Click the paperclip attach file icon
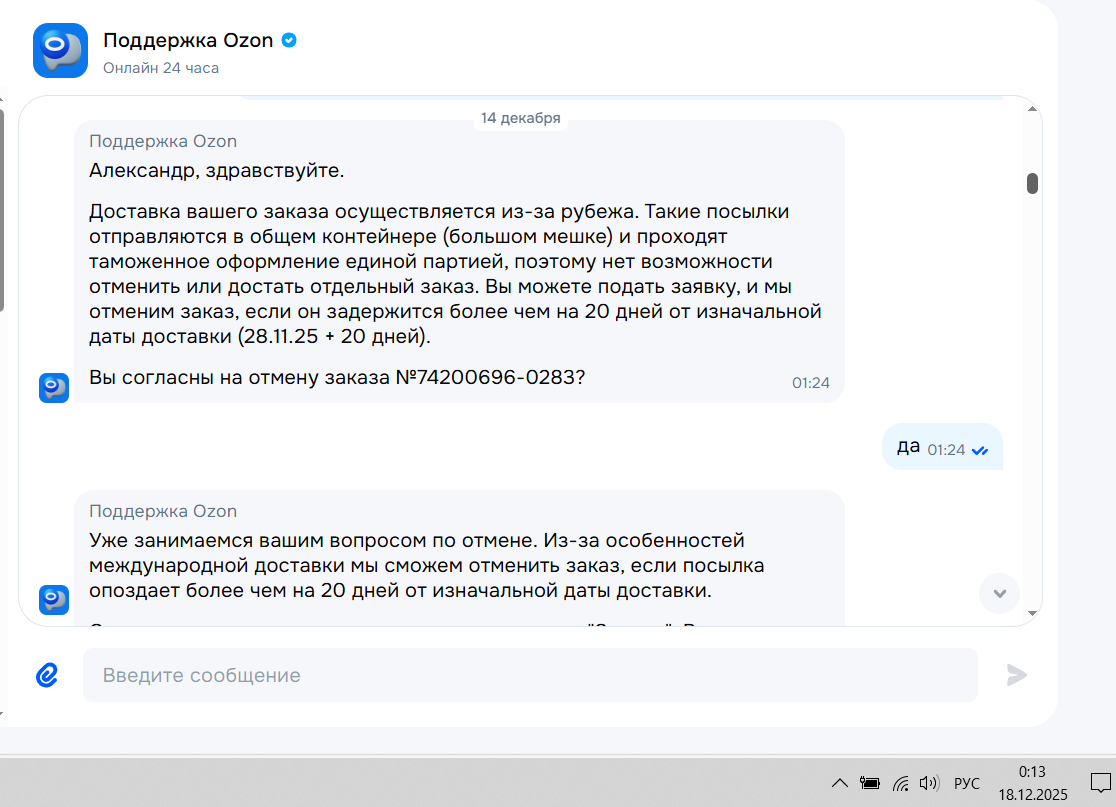 47,675
